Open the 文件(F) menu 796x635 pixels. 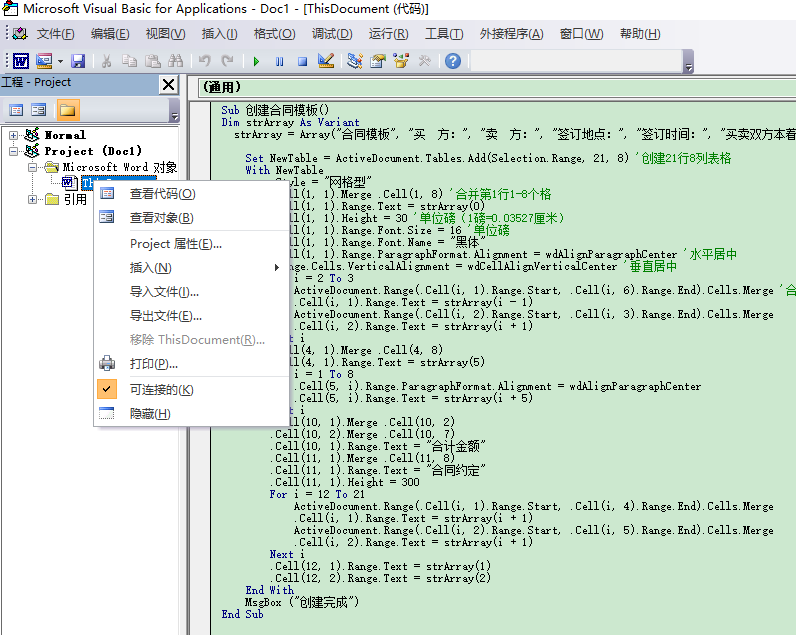[55, 34]
